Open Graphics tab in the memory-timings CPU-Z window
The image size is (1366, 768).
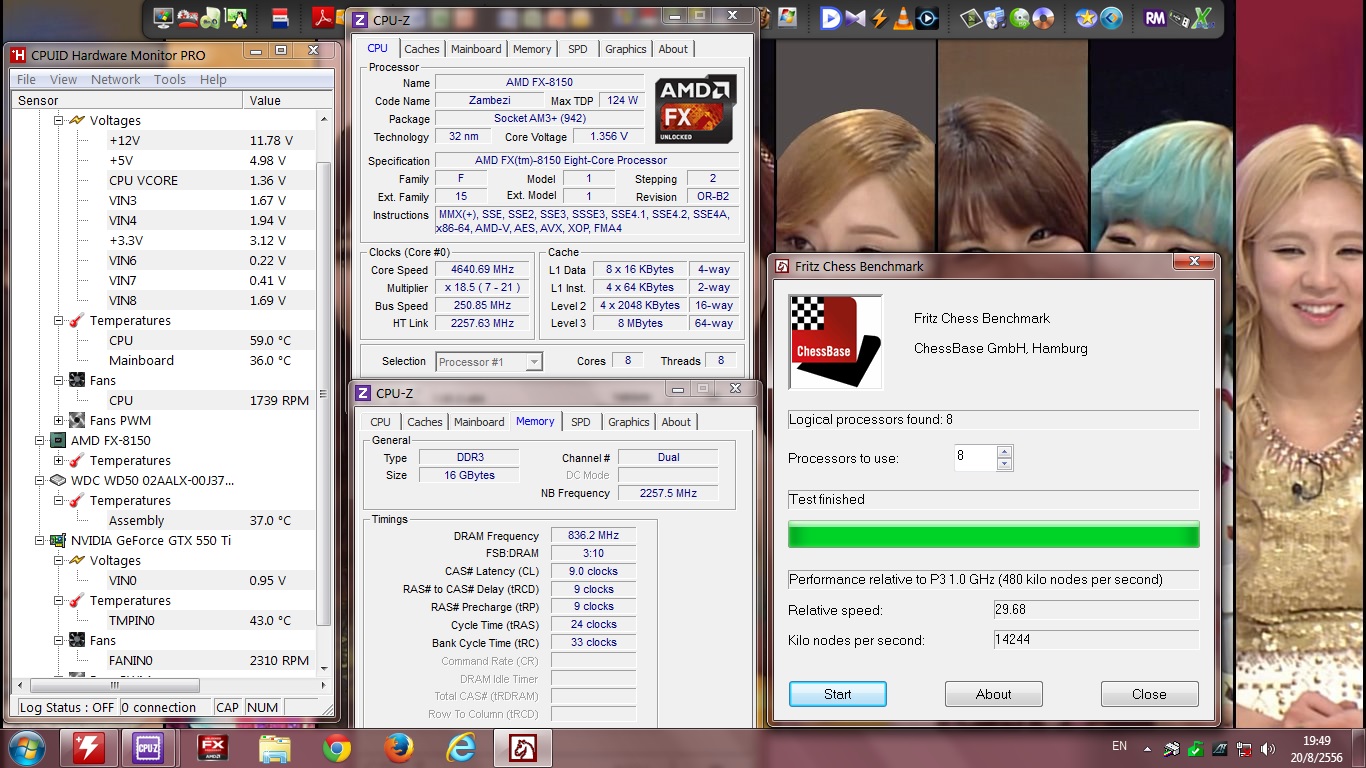629,422
